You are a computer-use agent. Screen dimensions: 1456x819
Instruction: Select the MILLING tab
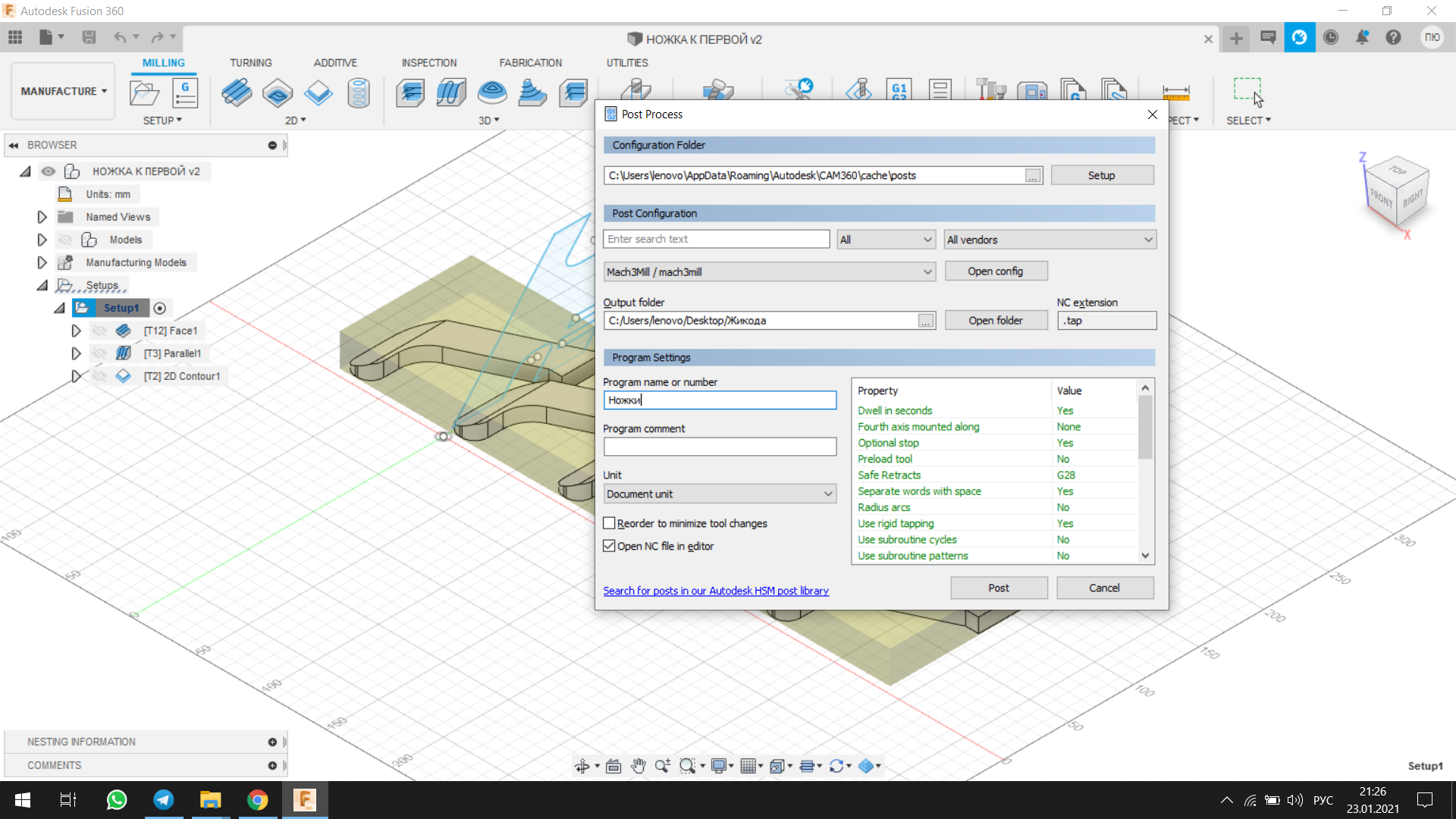tap(164, 63)
